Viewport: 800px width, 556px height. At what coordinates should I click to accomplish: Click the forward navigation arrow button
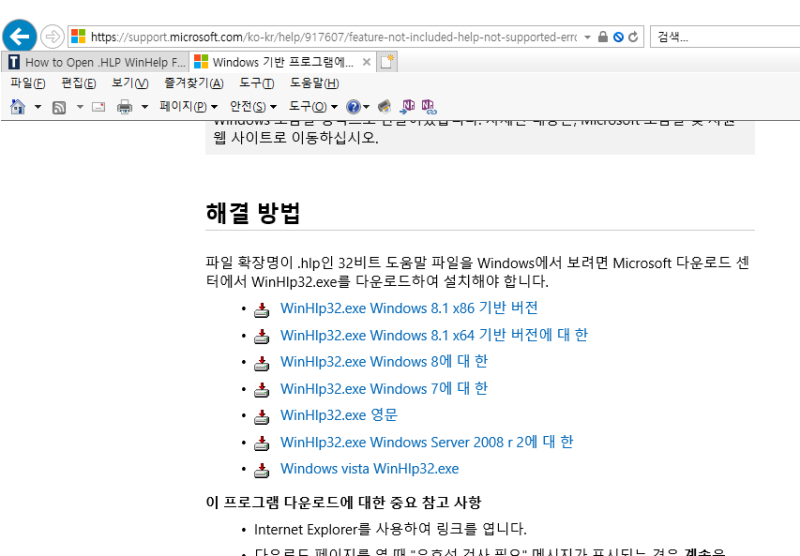(x=52, y=37)
